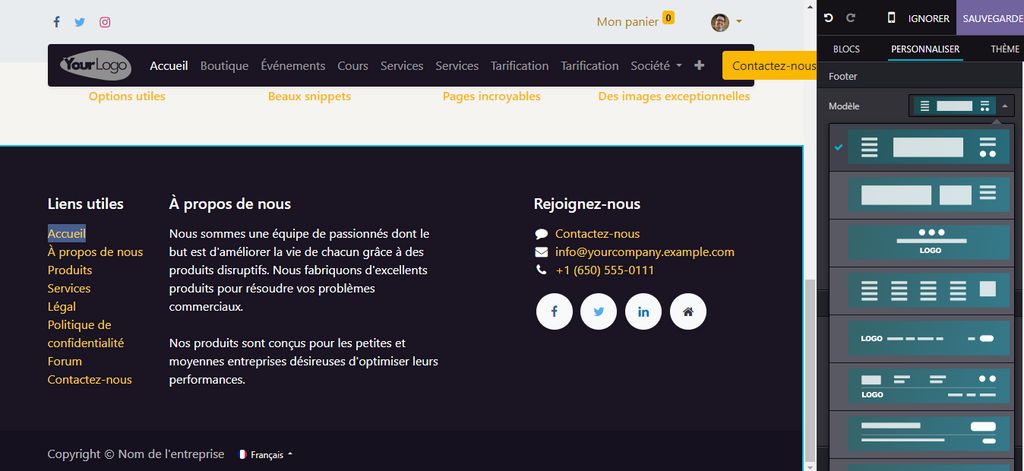Click the plus icon in navigation menu
The image size is (1024, 471).
699,66
